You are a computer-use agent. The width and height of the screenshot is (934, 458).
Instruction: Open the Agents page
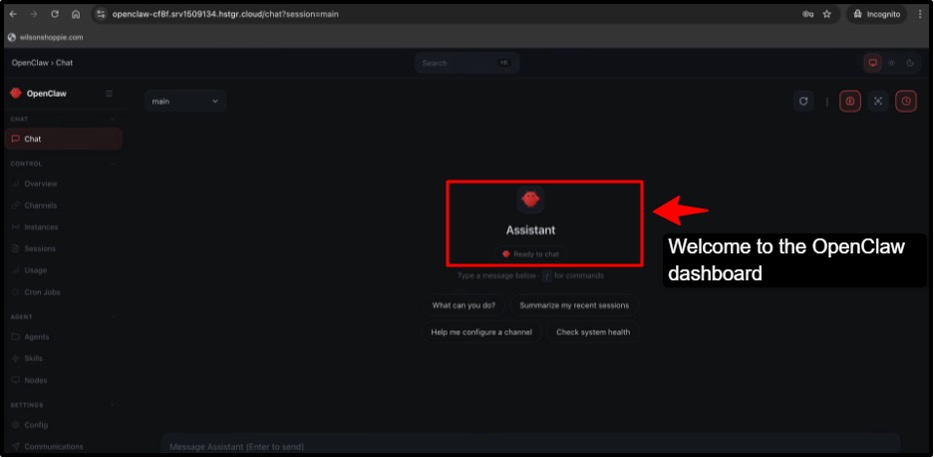(36, 337)
